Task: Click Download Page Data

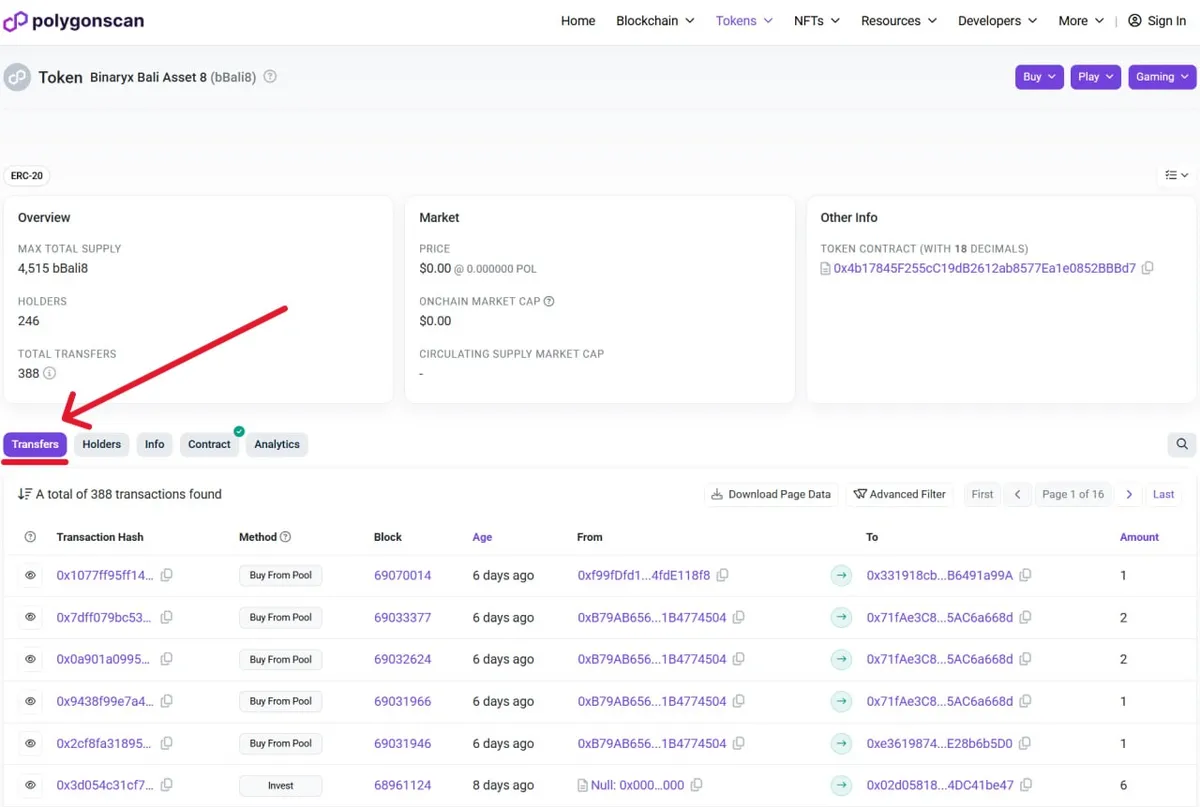Action: 771,494
